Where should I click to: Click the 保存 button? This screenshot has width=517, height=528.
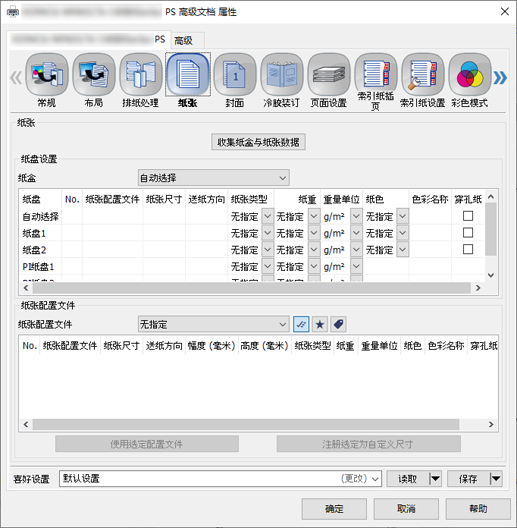coord(468,478)
